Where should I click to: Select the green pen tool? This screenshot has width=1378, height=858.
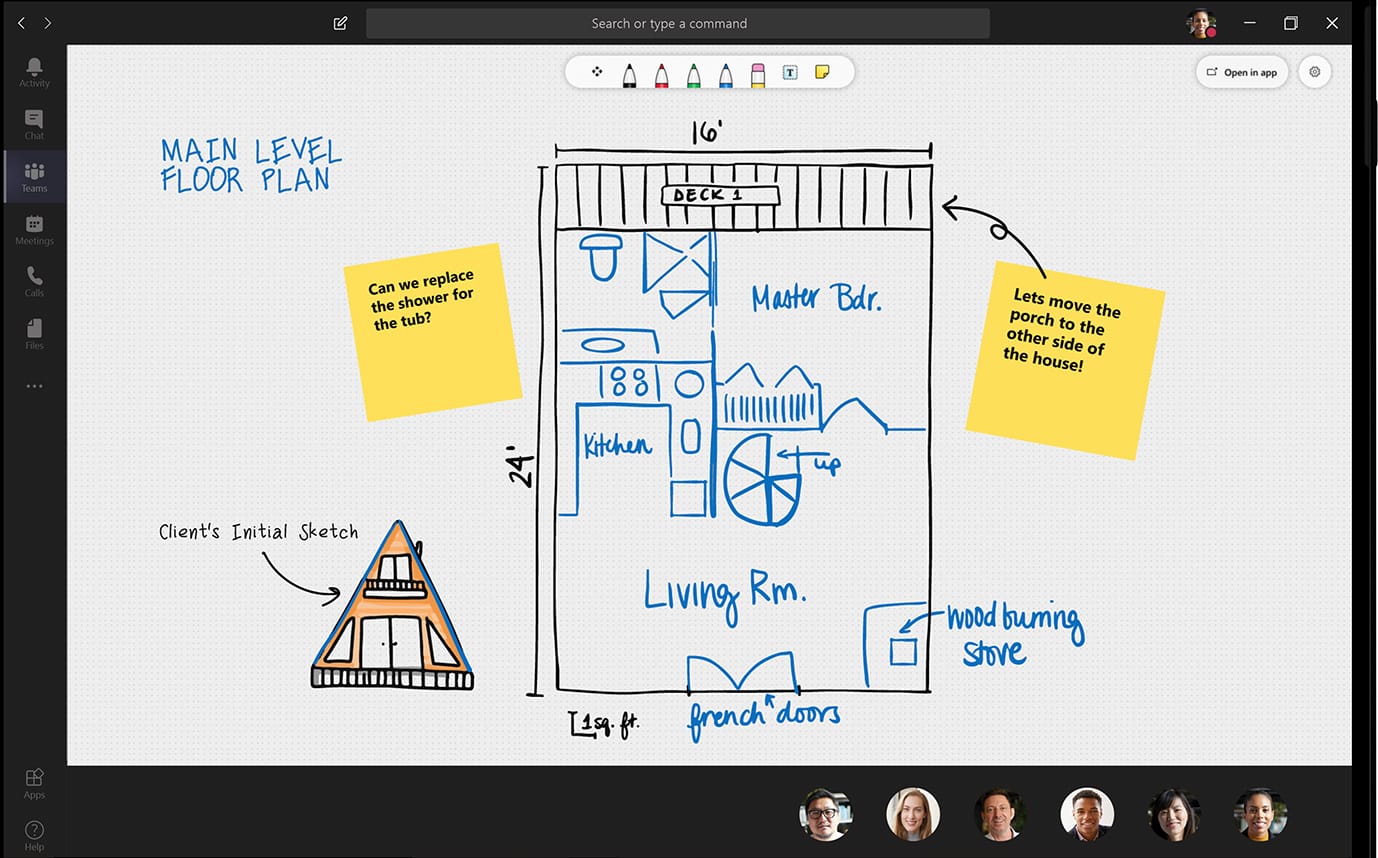[693, 73]
